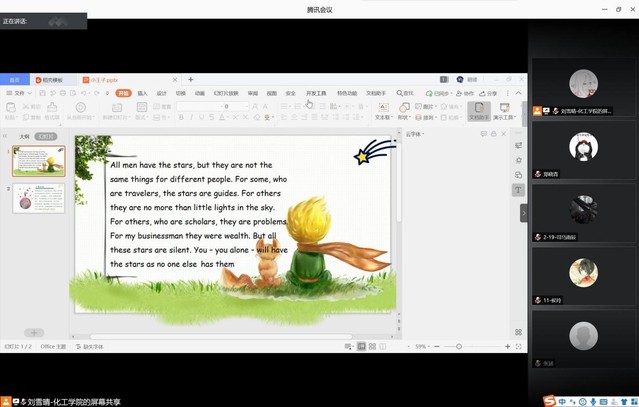
Task: Click 缺失字体 in status bar
Action: coord(92,347)
